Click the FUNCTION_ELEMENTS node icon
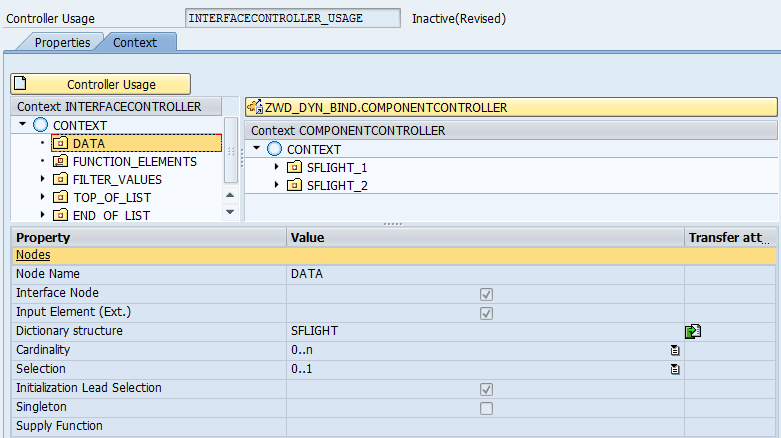Viewport: 781px width, 438px height. pos(60,161)
